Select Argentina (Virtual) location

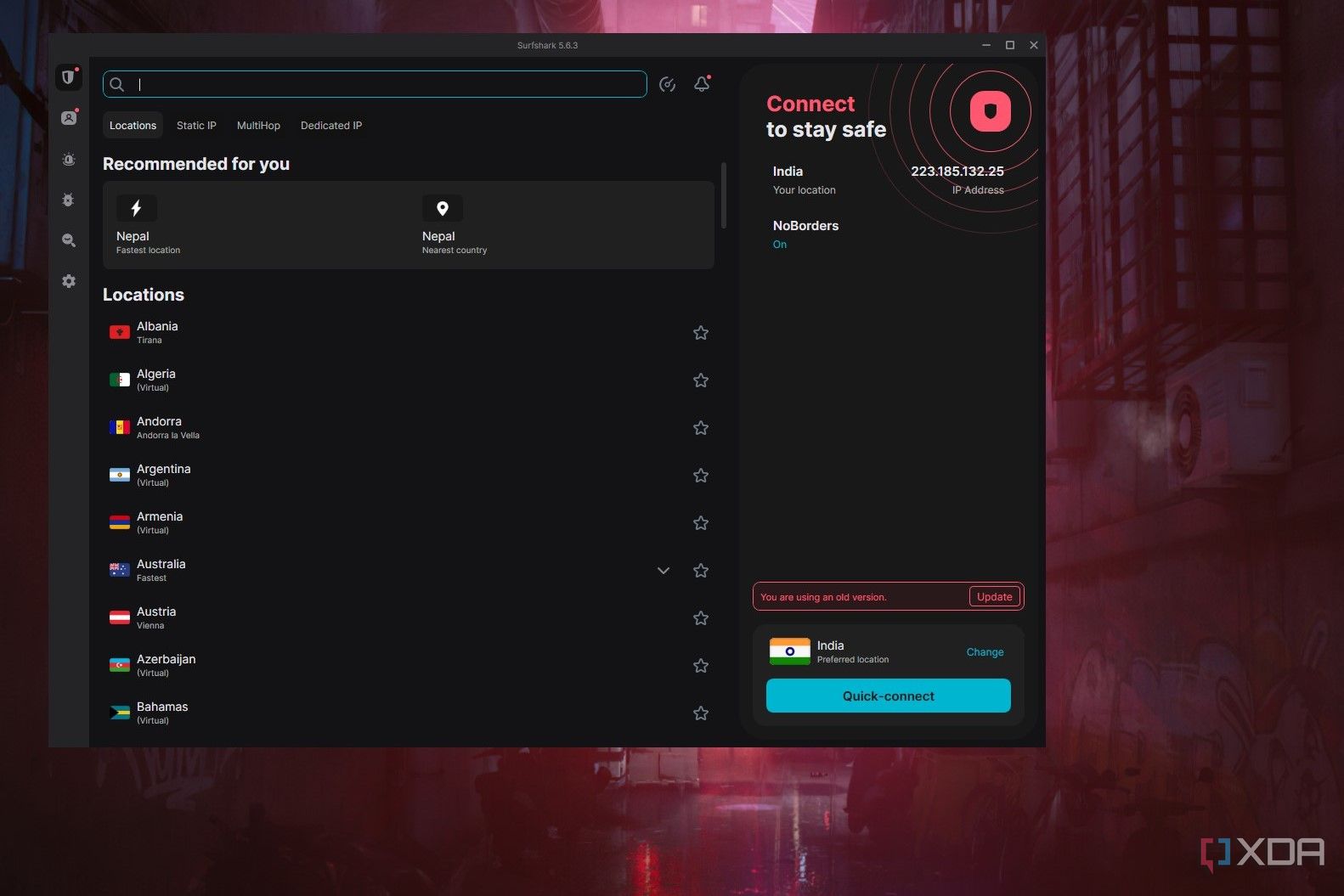pos(408,476)
